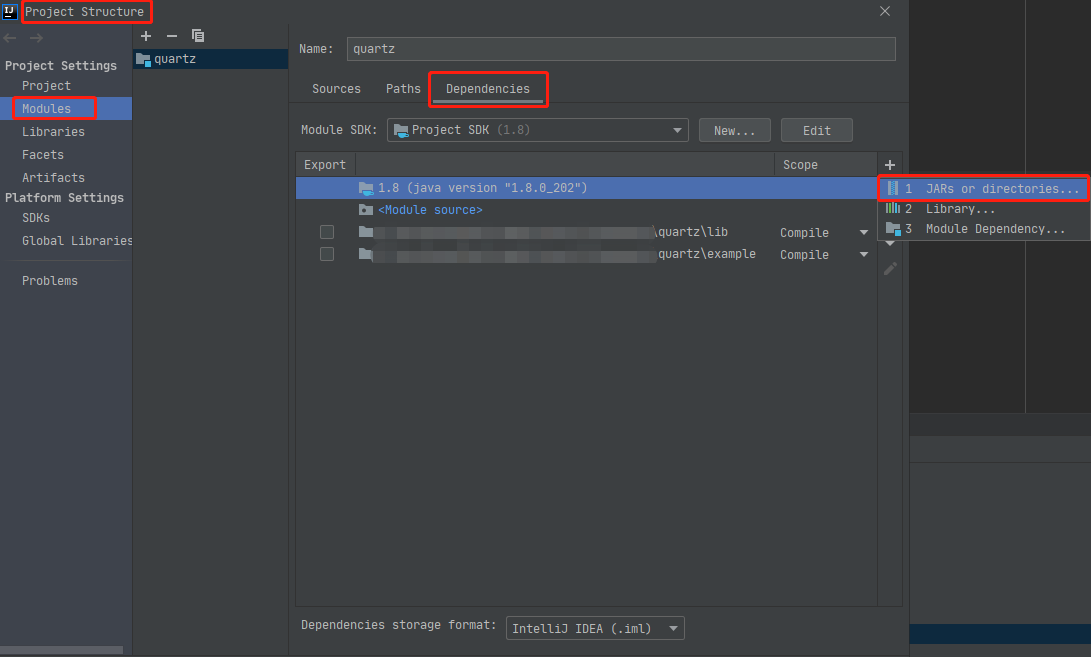Click the New... SDK button

coord(735,130)
